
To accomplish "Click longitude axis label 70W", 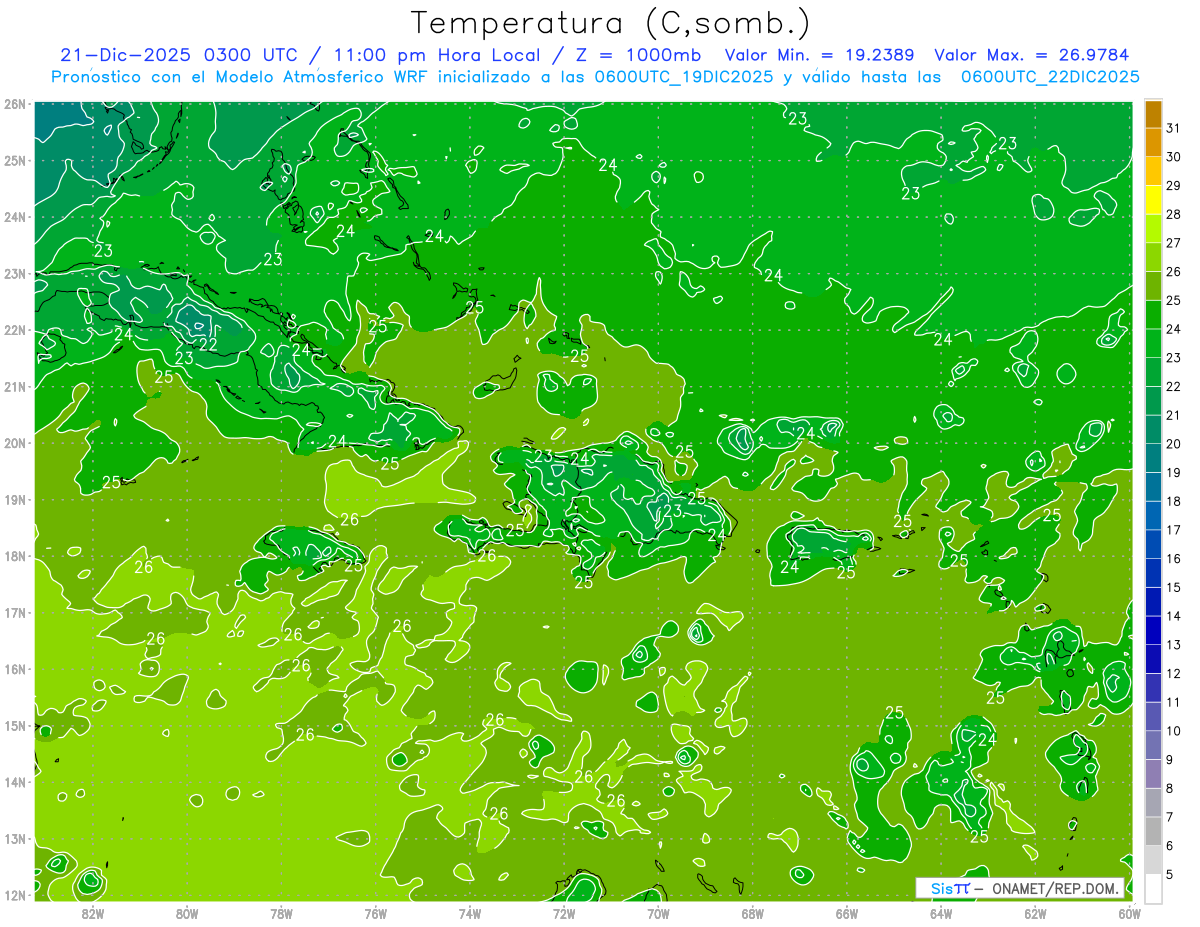I will point(658,913).
